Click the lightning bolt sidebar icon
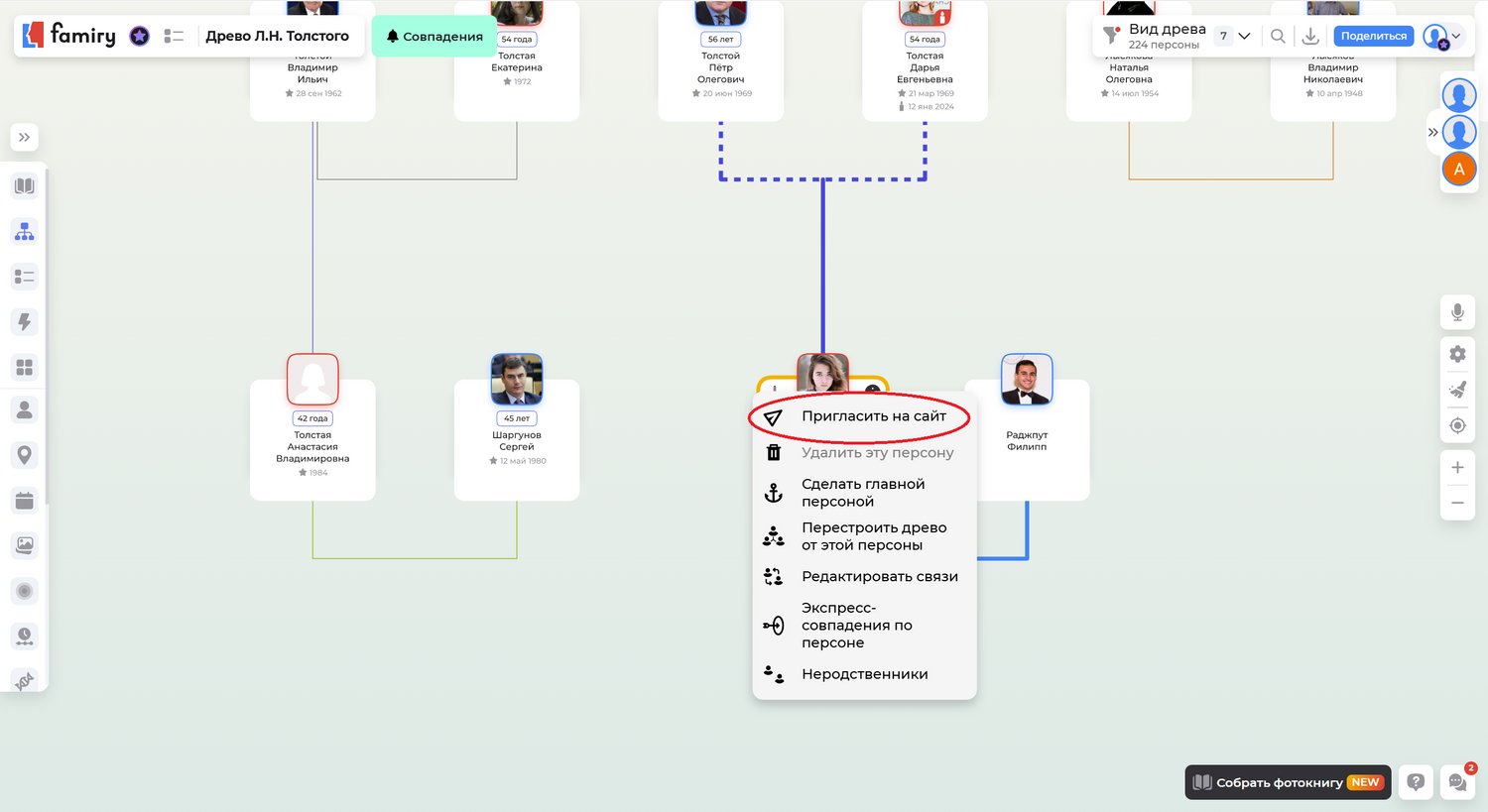This screenshot has height=812, width=1488. [25, 321]
